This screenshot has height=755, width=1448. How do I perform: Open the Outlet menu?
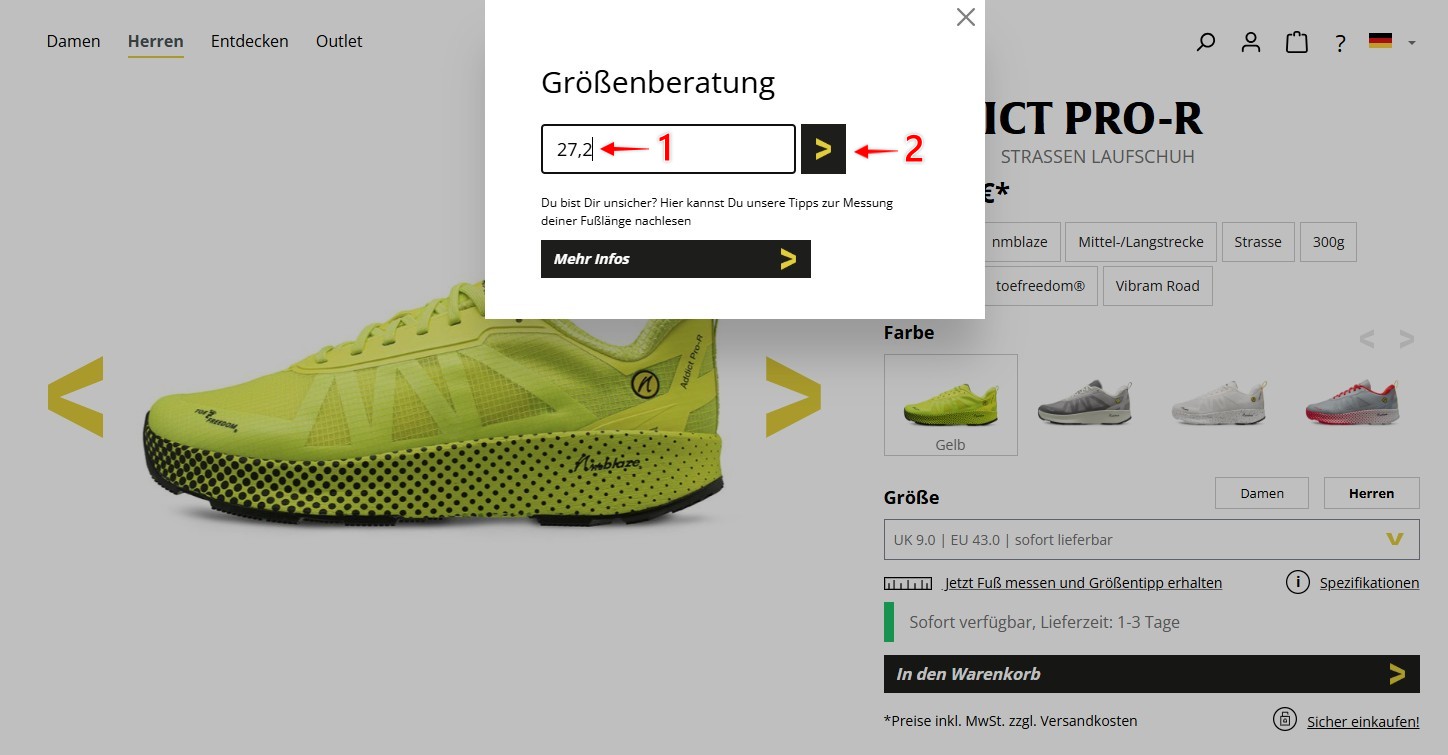[x=339, y=41]
